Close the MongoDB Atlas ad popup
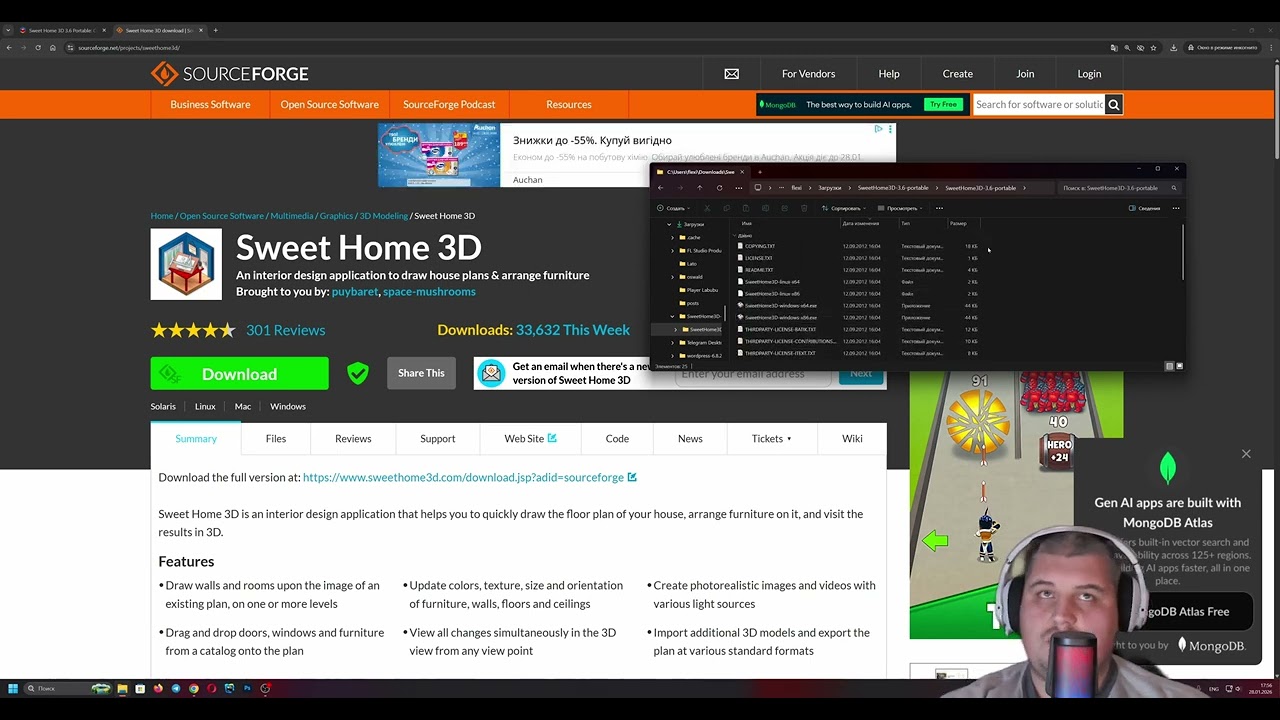1280x720 pixels. coord(1246,454)
